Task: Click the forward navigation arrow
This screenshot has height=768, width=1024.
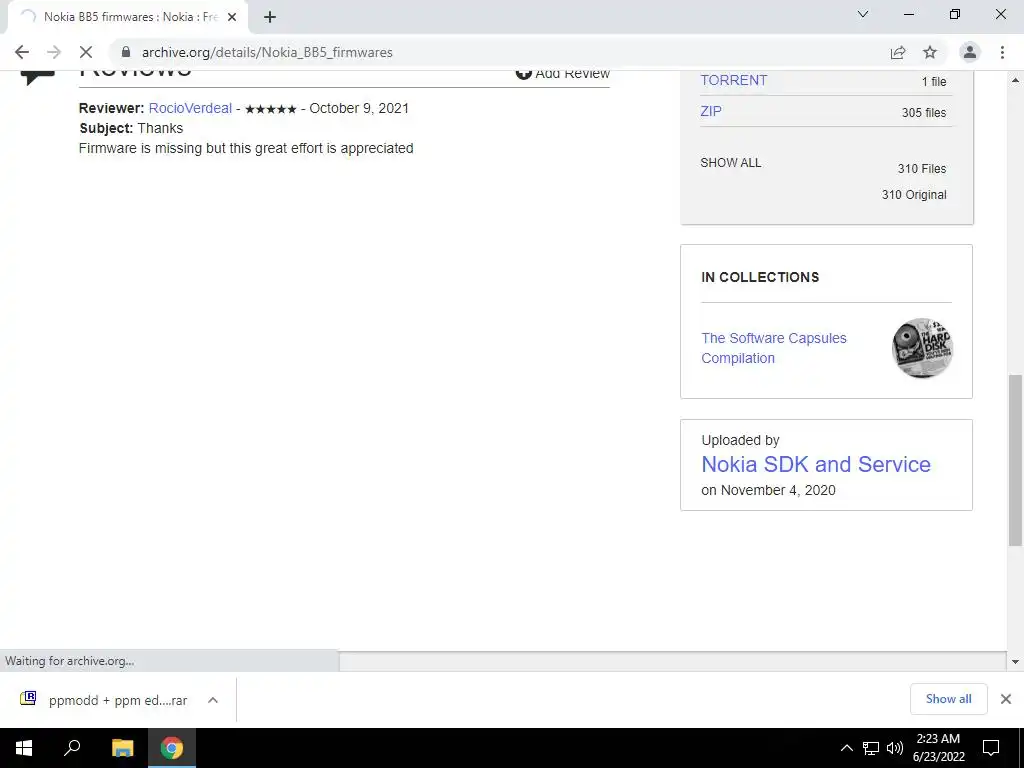Action: (x=54, y=52)
